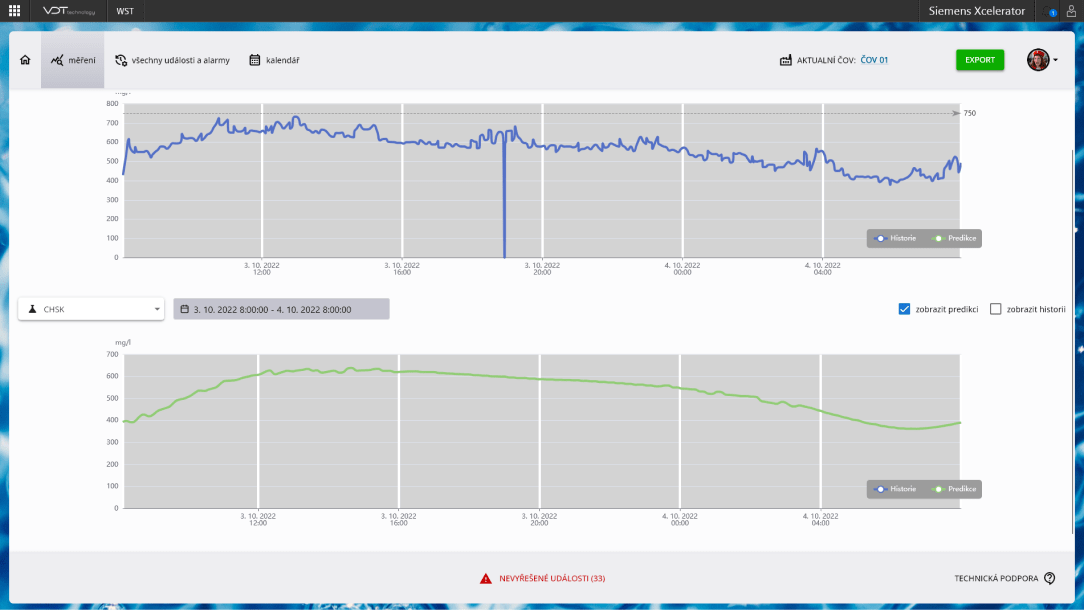Click the red unresolved events warning icon
Image resolution: width=1084 pixels, height=610 pixels.
pos(485,578)
